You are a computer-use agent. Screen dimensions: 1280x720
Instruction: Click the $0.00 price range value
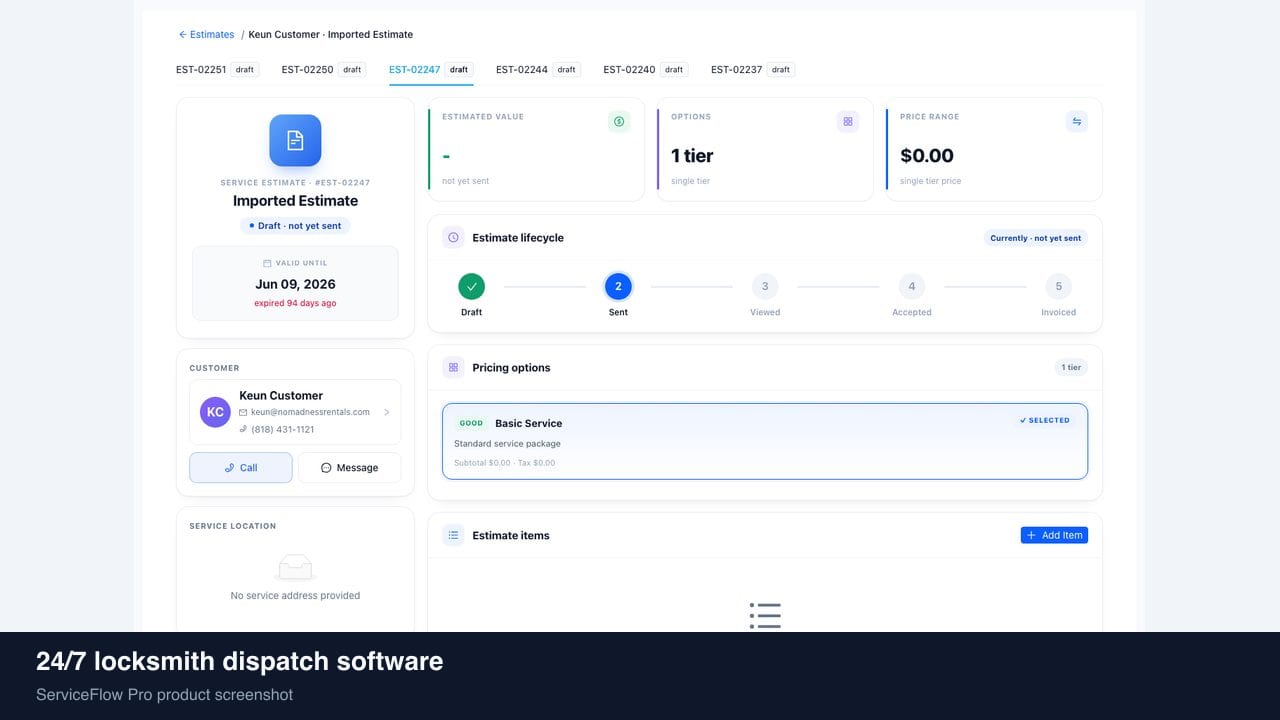927,156
